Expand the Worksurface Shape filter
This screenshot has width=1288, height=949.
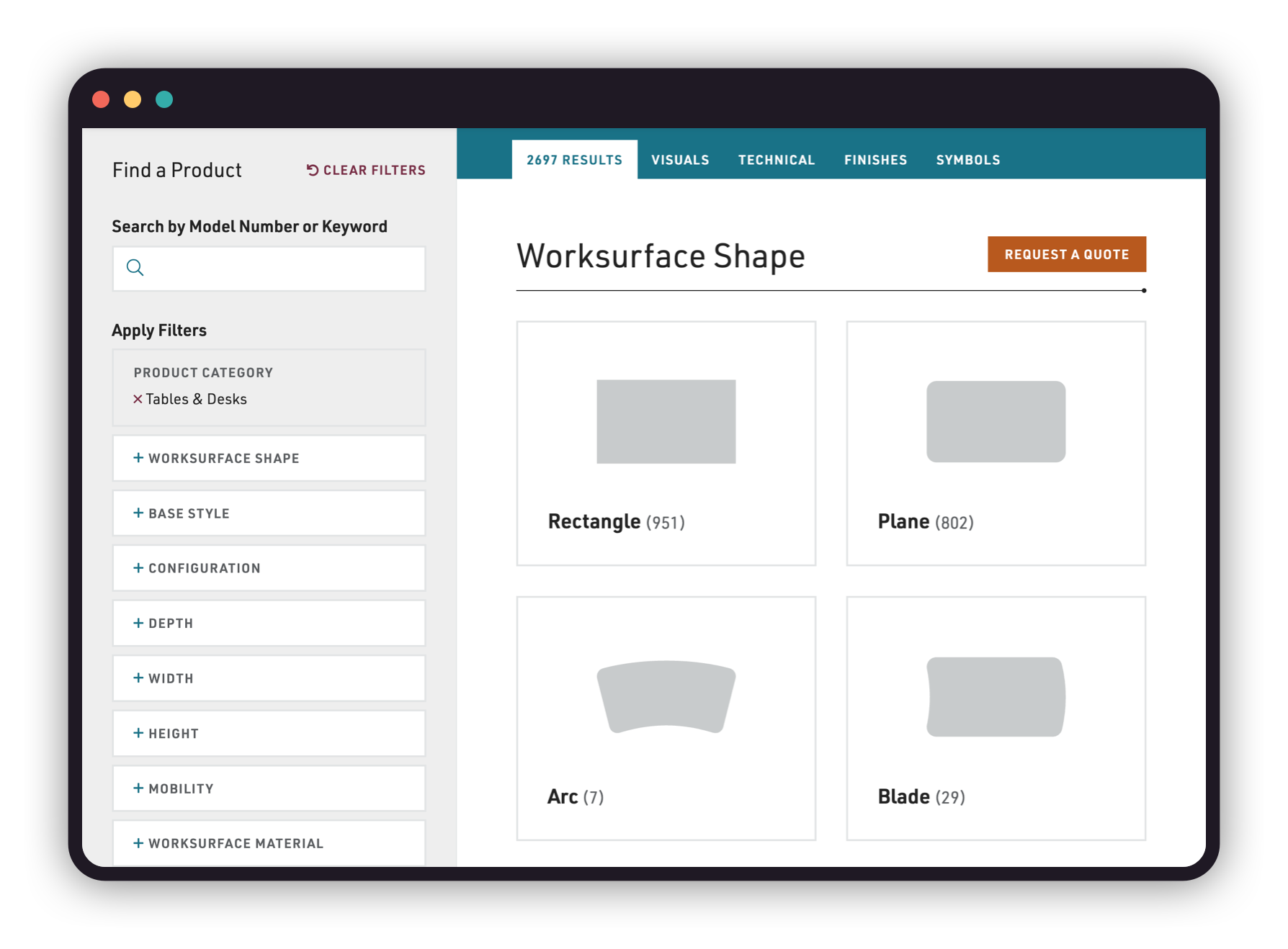pos(269,458)
